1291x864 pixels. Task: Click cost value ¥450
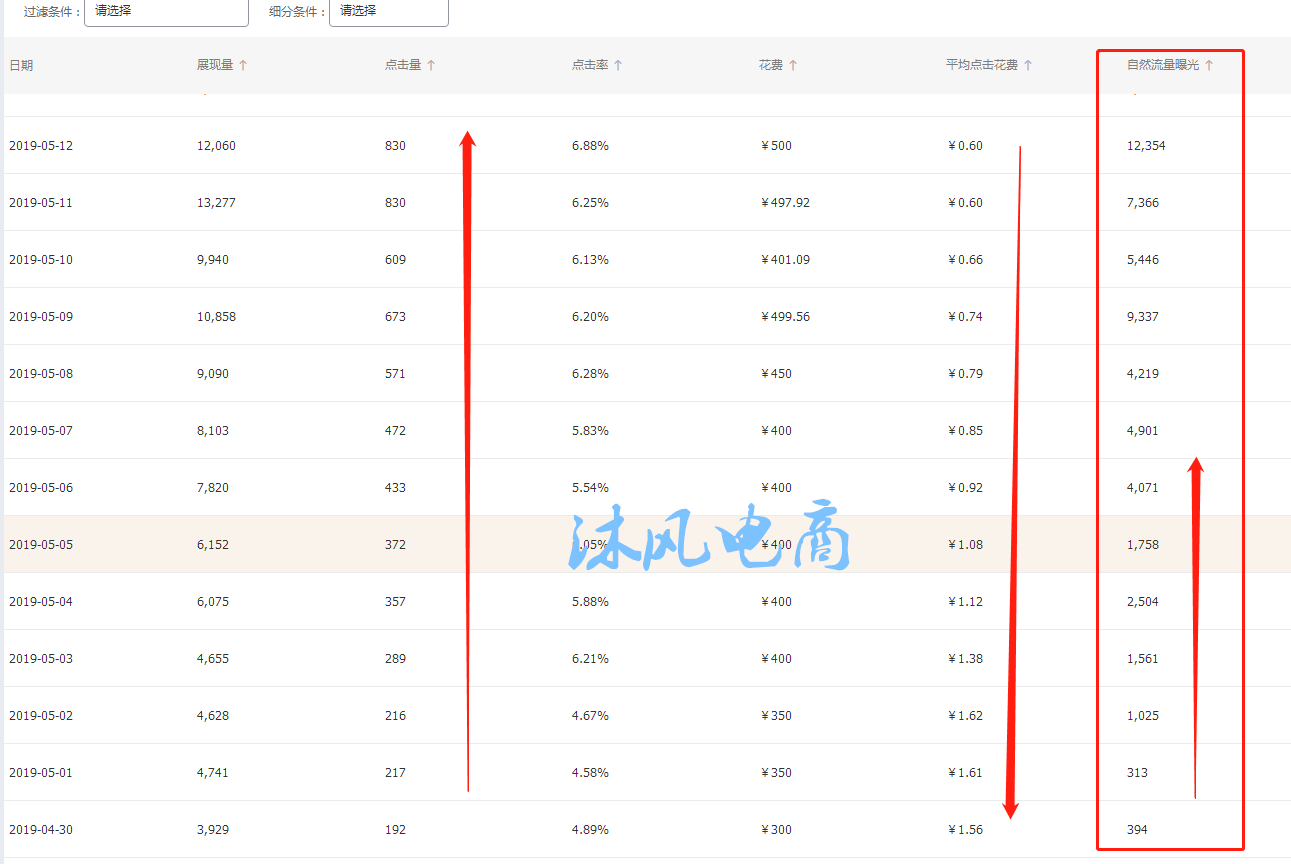click(776, 374)
